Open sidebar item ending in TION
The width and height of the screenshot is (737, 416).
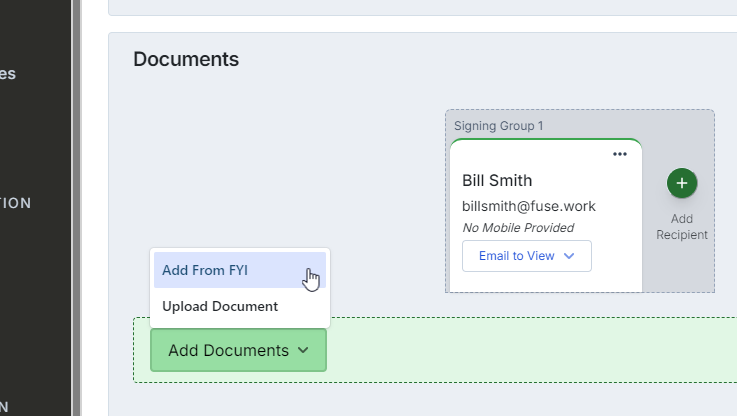[x=16, y=203]
